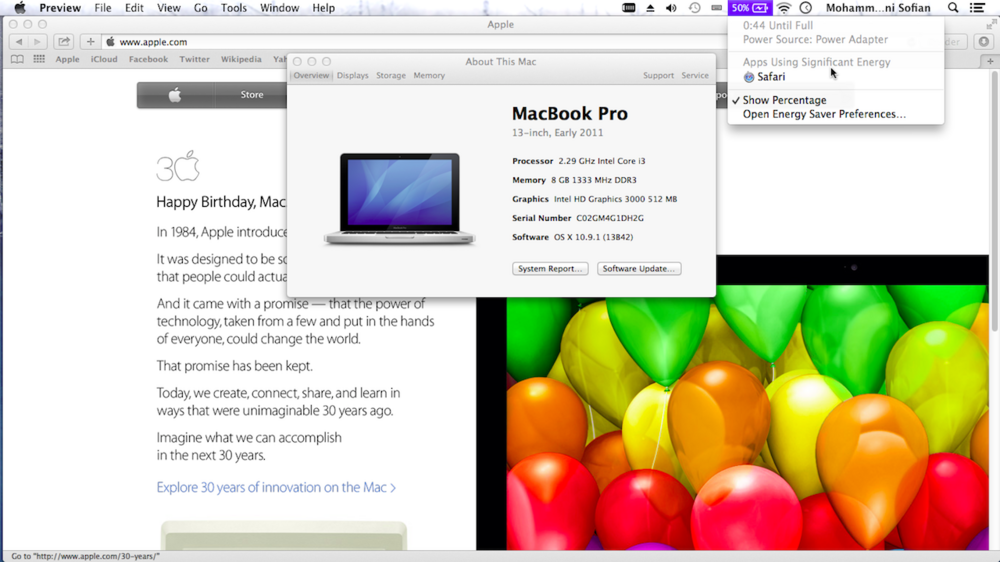1000x562 pixels.
Task: Click Safari full screen arrows icon
Action: tap(990, 24)
